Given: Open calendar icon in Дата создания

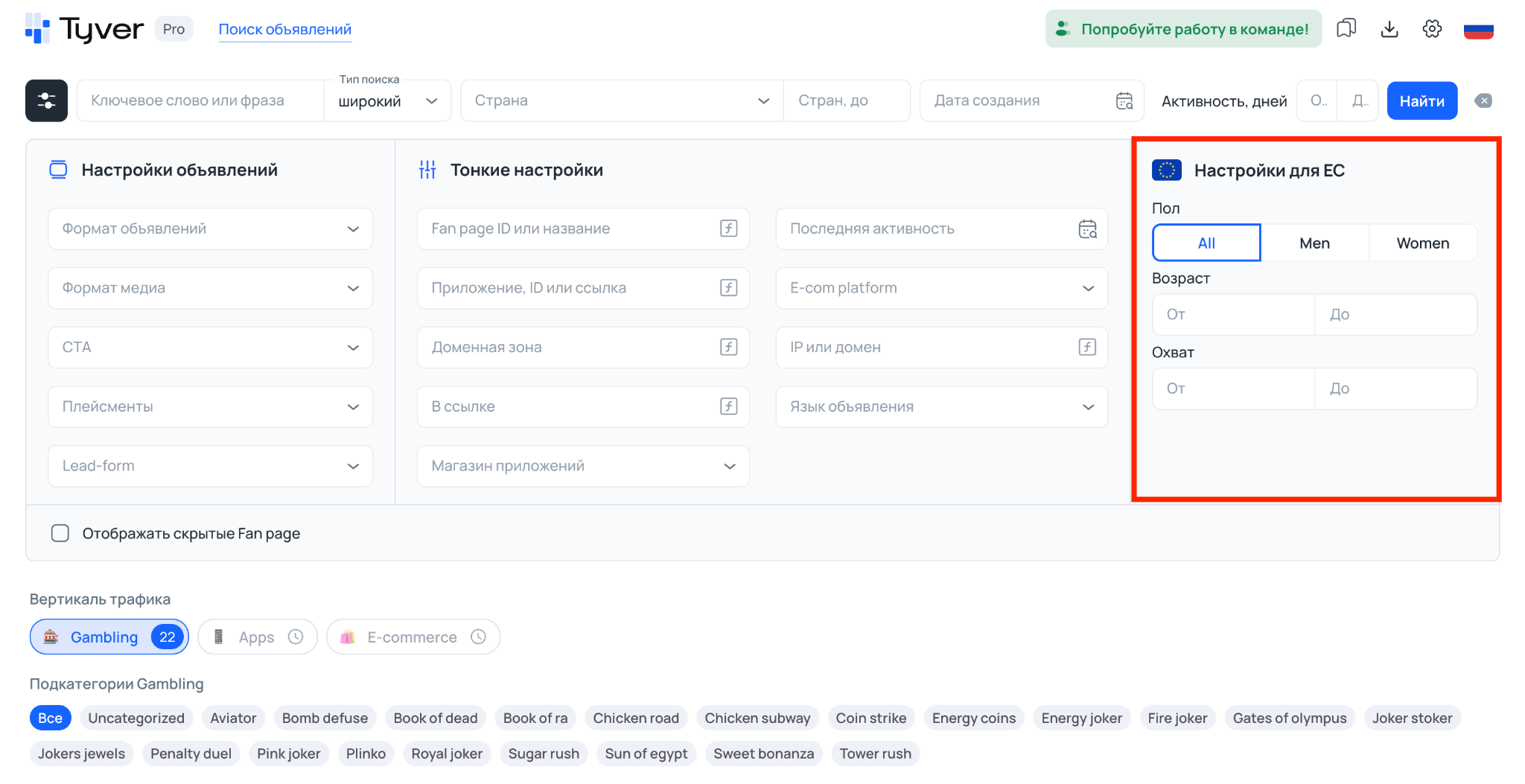Looking at the screenshot, I should pos(1124,101).
